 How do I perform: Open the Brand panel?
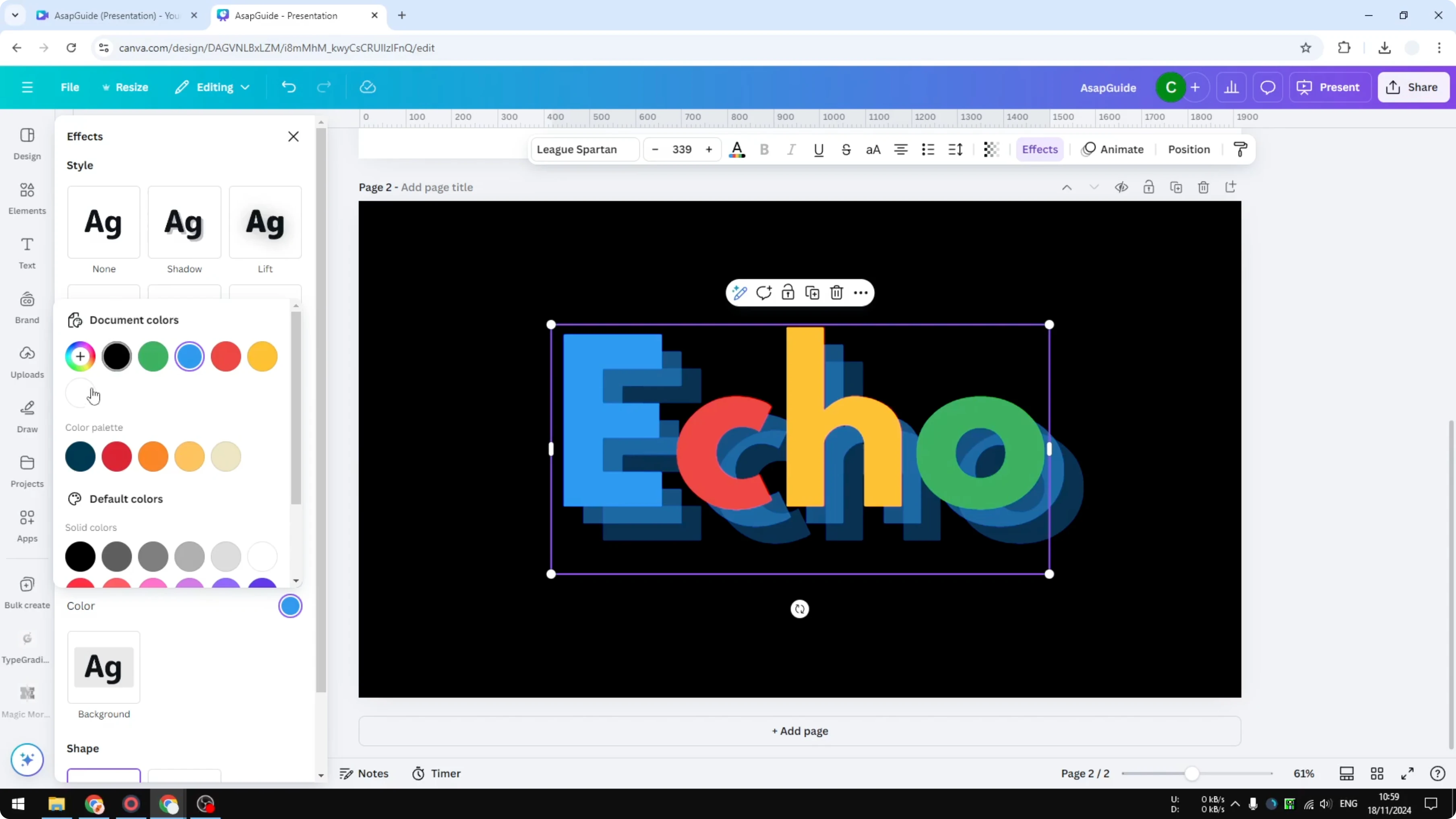click(27, 307)
